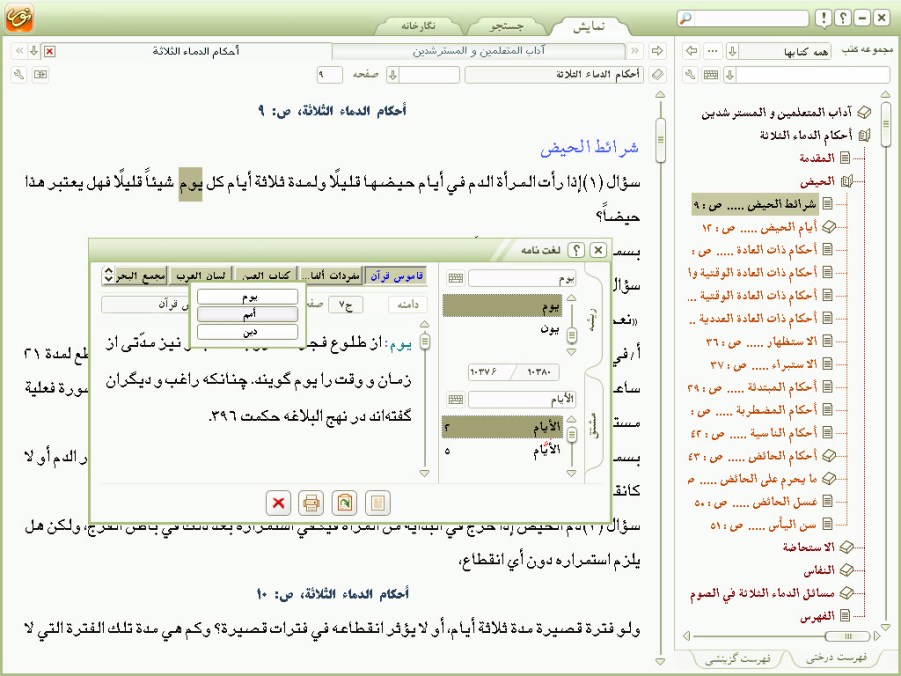Open the آداب المتعلمين و المسترشدين document tab
The image size is (901, 676).
pos(479,51)
